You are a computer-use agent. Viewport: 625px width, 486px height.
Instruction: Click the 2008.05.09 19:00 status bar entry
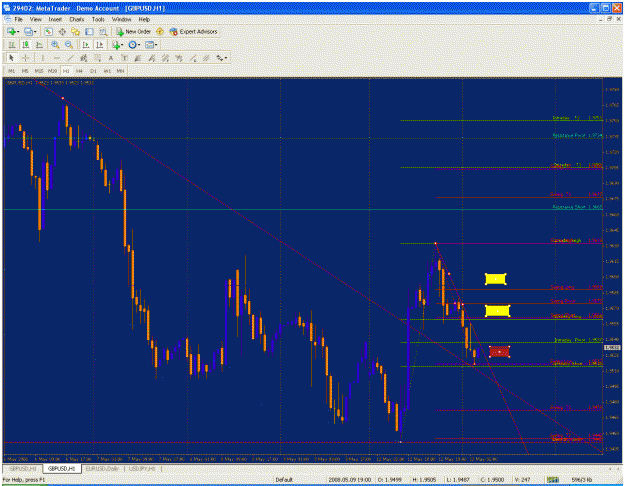pos(350,480)
